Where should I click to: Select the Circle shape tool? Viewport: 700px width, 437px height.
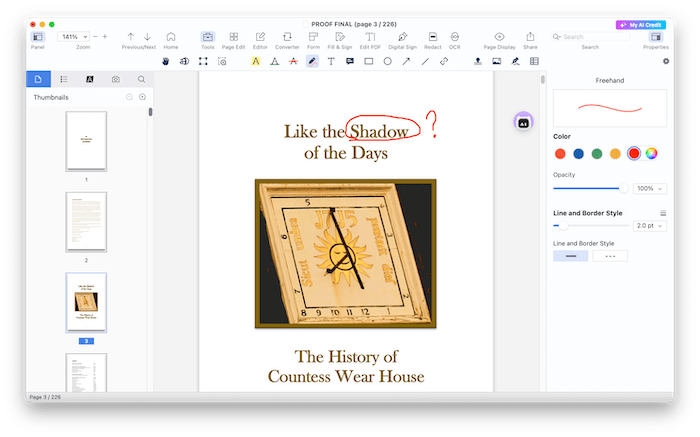(x=388, y=61)
